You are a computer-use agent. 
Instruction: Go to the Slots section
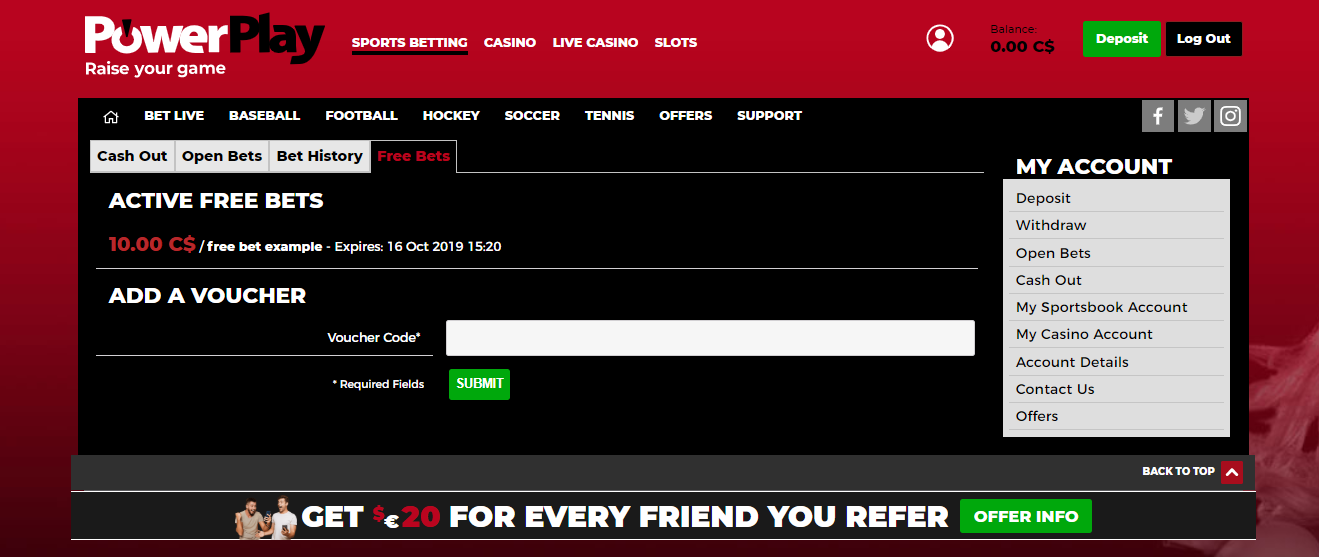[x=675, y=43]
